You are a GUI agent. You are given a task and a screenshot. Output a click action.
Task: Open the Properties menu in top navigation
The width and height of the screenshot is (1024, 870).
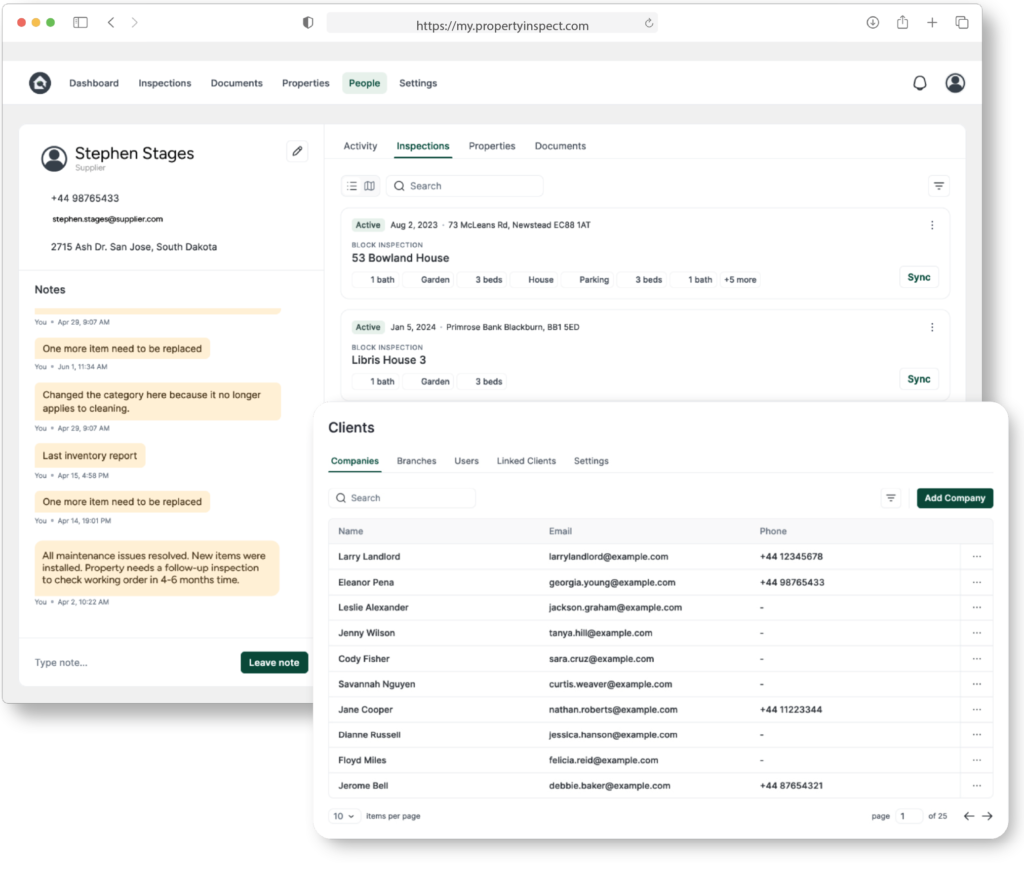point(305,83)
